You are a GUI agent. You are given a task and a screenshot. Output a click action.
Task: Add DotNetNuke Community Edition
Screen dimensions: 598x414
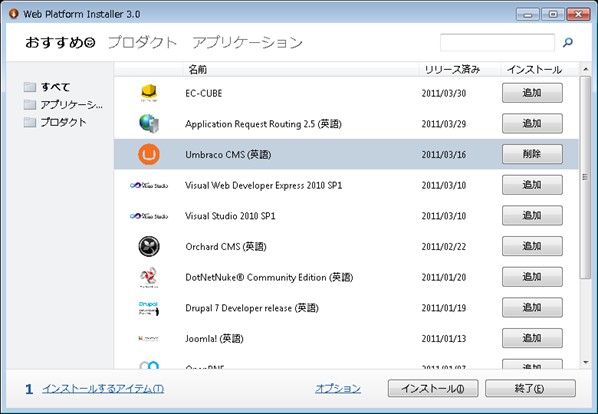532,277
